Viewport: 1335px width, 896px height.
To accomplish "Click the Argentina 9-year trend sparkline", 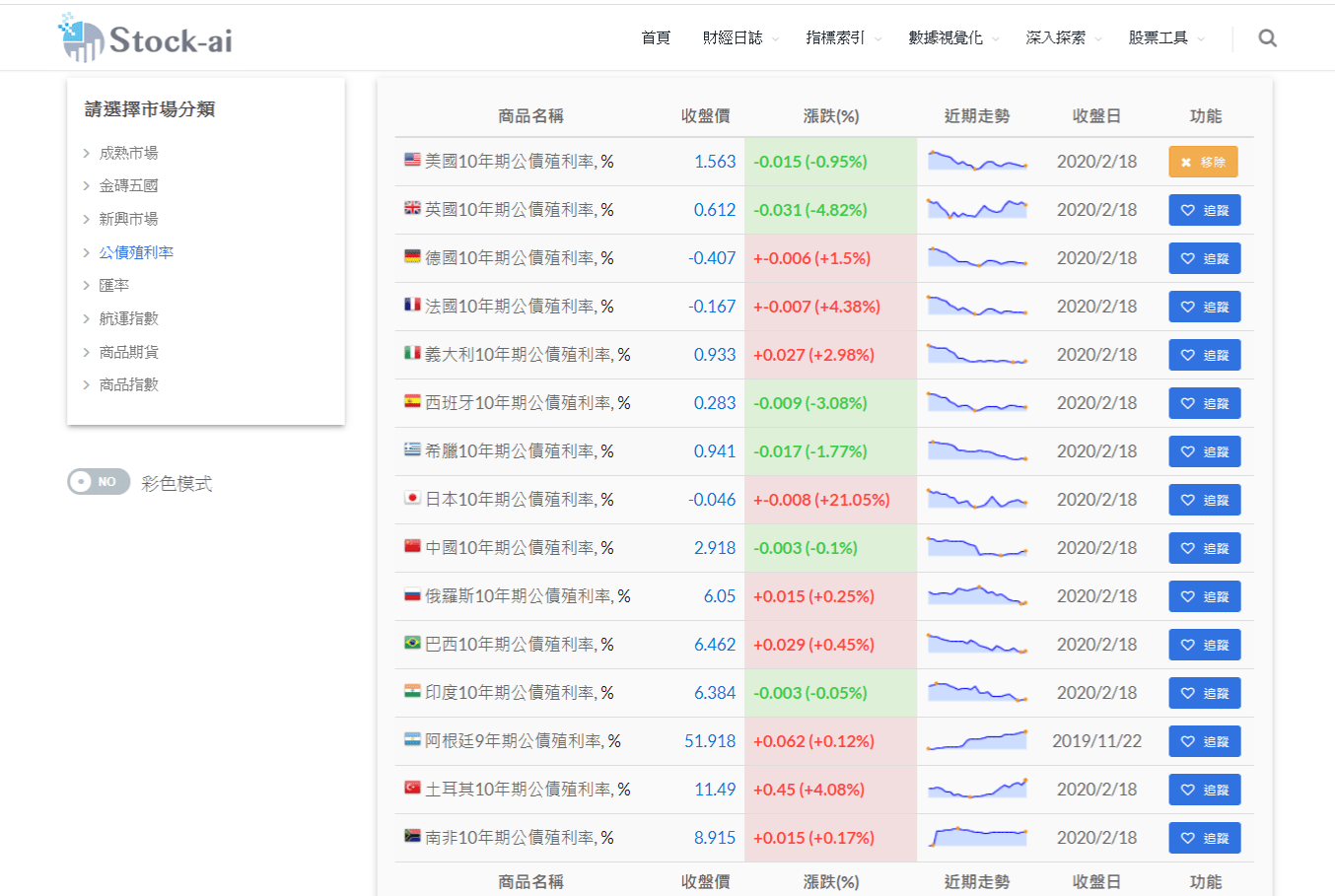I will point(976,740).
